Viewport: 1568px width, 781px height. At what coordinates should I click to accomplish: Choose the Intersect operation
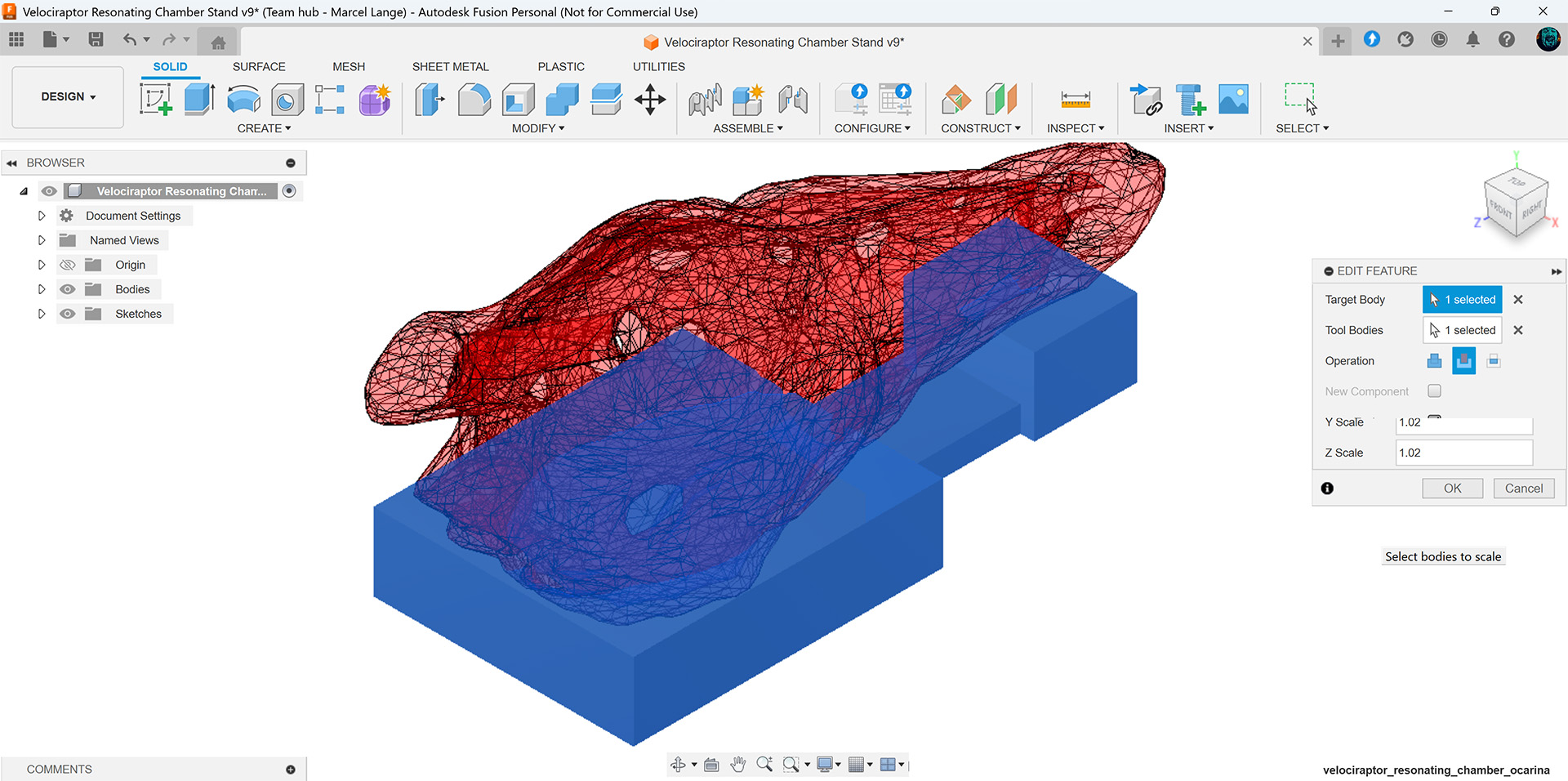coord(1494,360)
